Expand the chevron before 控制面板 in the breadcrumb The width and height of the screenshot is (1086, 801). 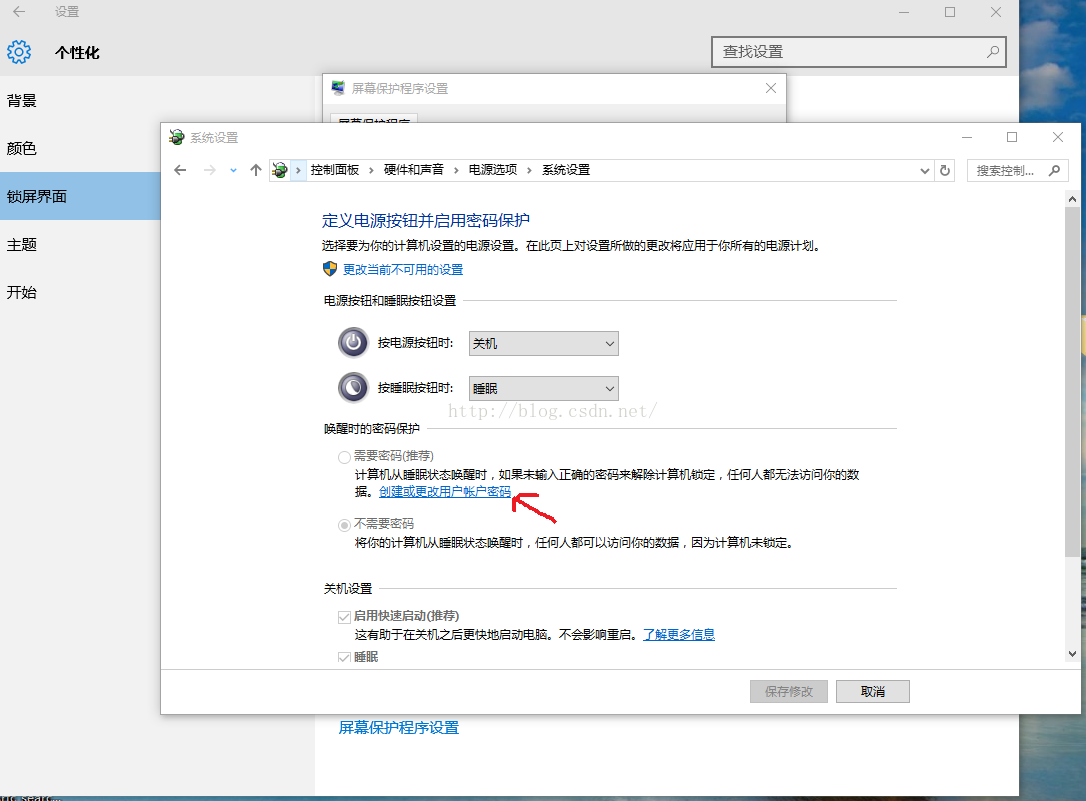pos(298,170)
